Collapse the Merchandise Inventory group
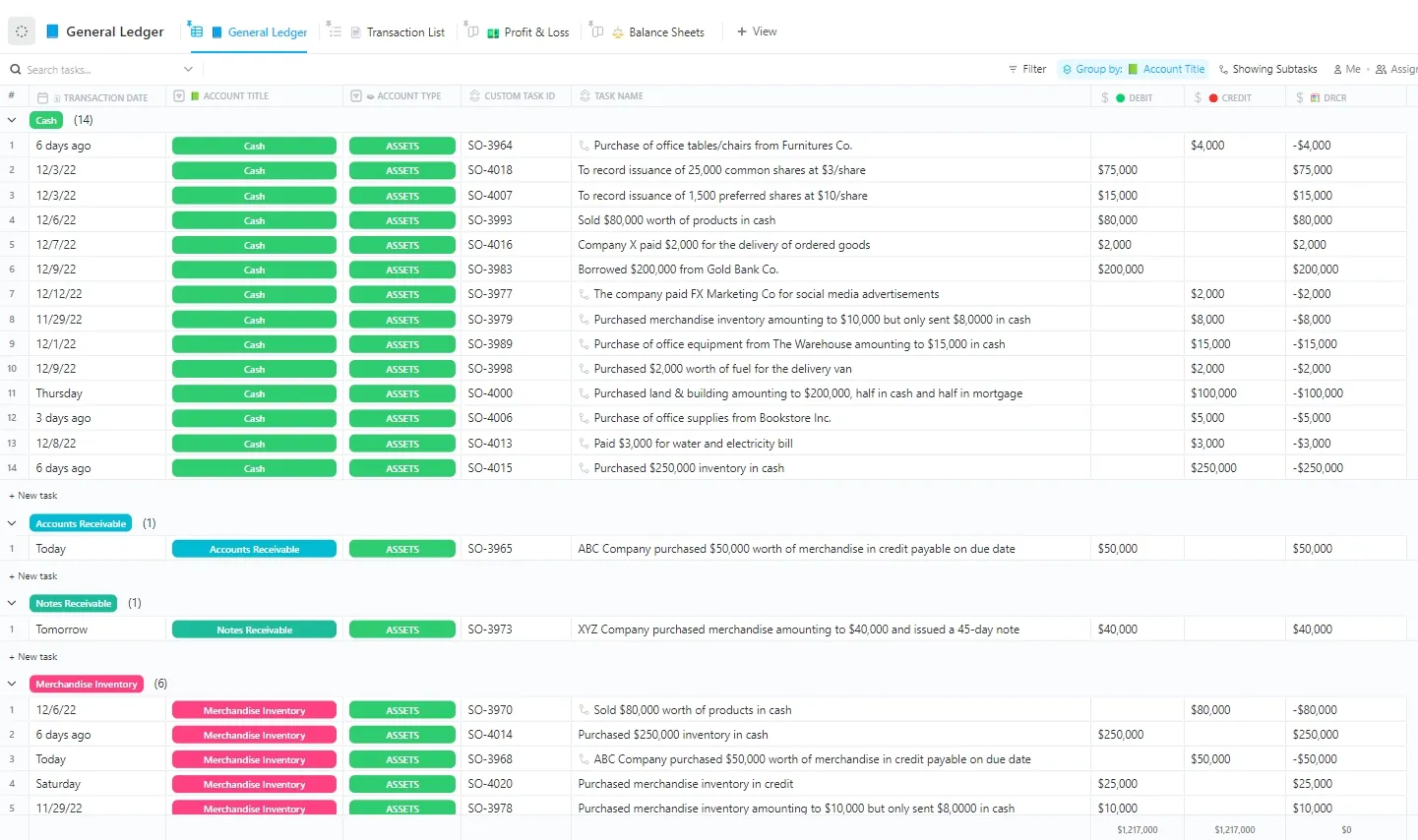 (x=12, y=684)
